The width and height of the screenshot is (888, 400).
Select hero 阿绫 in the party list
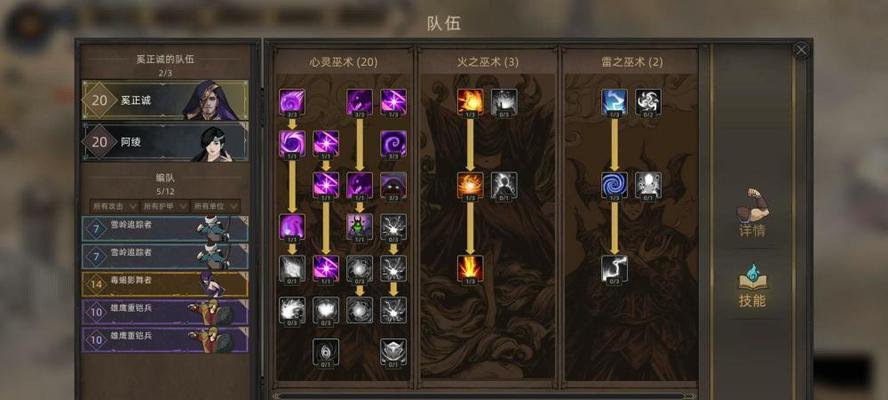coord(165,142)
